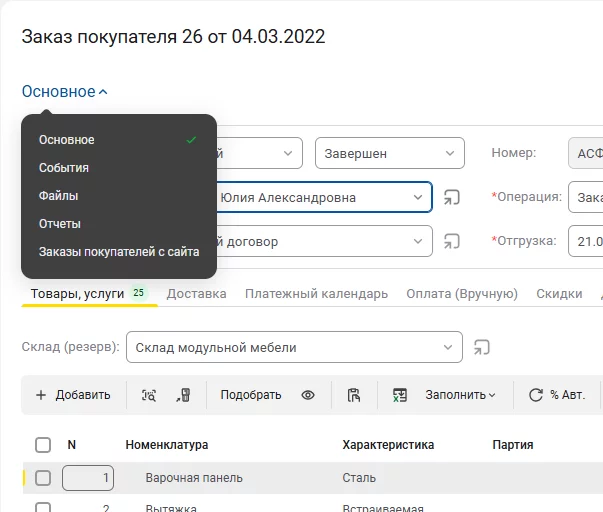The height and width of the screenshot is (512, 603).
Task: Click the Excel spreadsheet fill icon
Action: coord(400,395)
